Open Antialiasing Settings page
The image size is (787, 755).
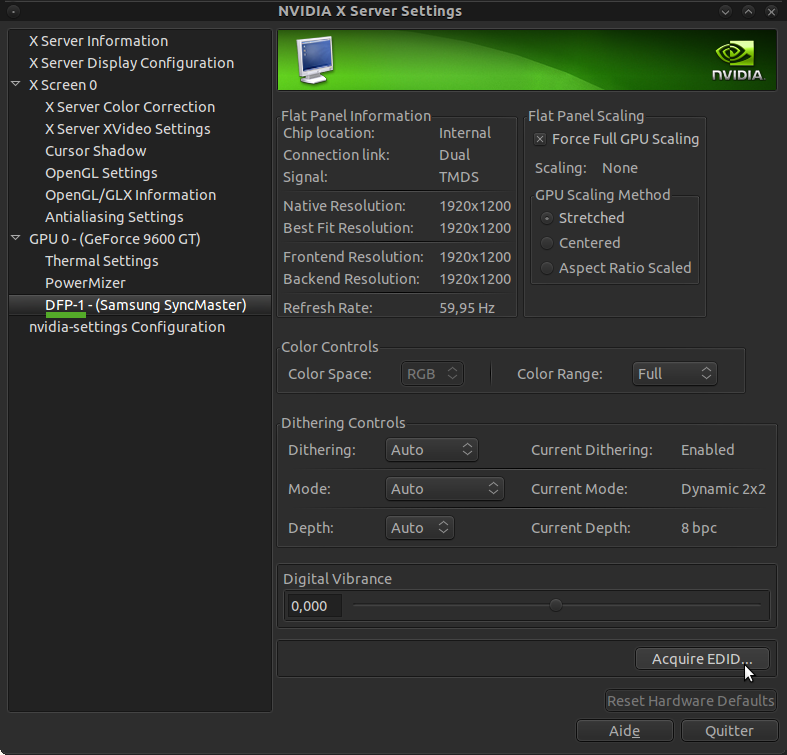pyautogui.click(x=114, y=217)
